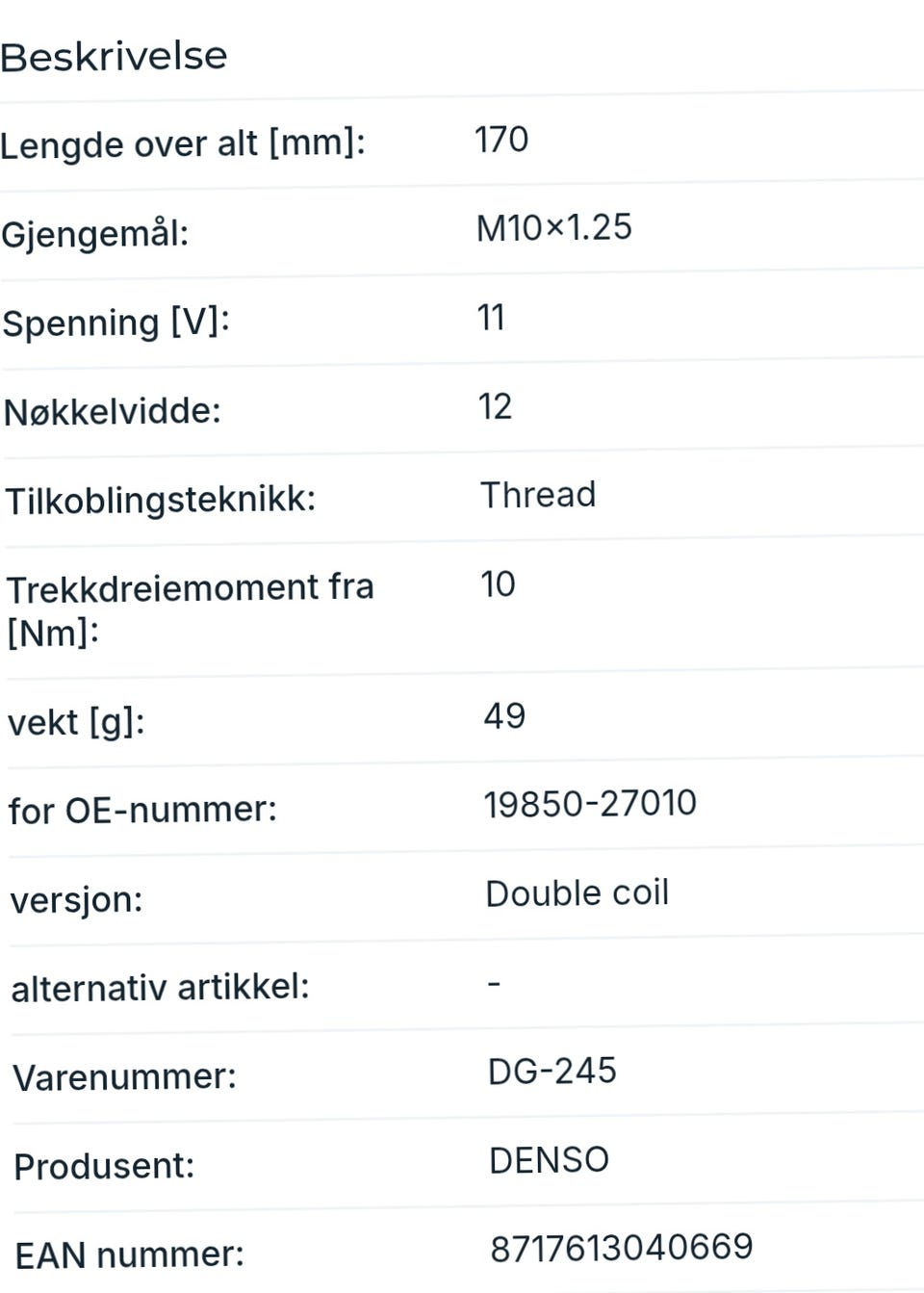This screenshot has height=1293, width=924.
Task: Click the DENSO manufacturer name
Action: 550,1160
